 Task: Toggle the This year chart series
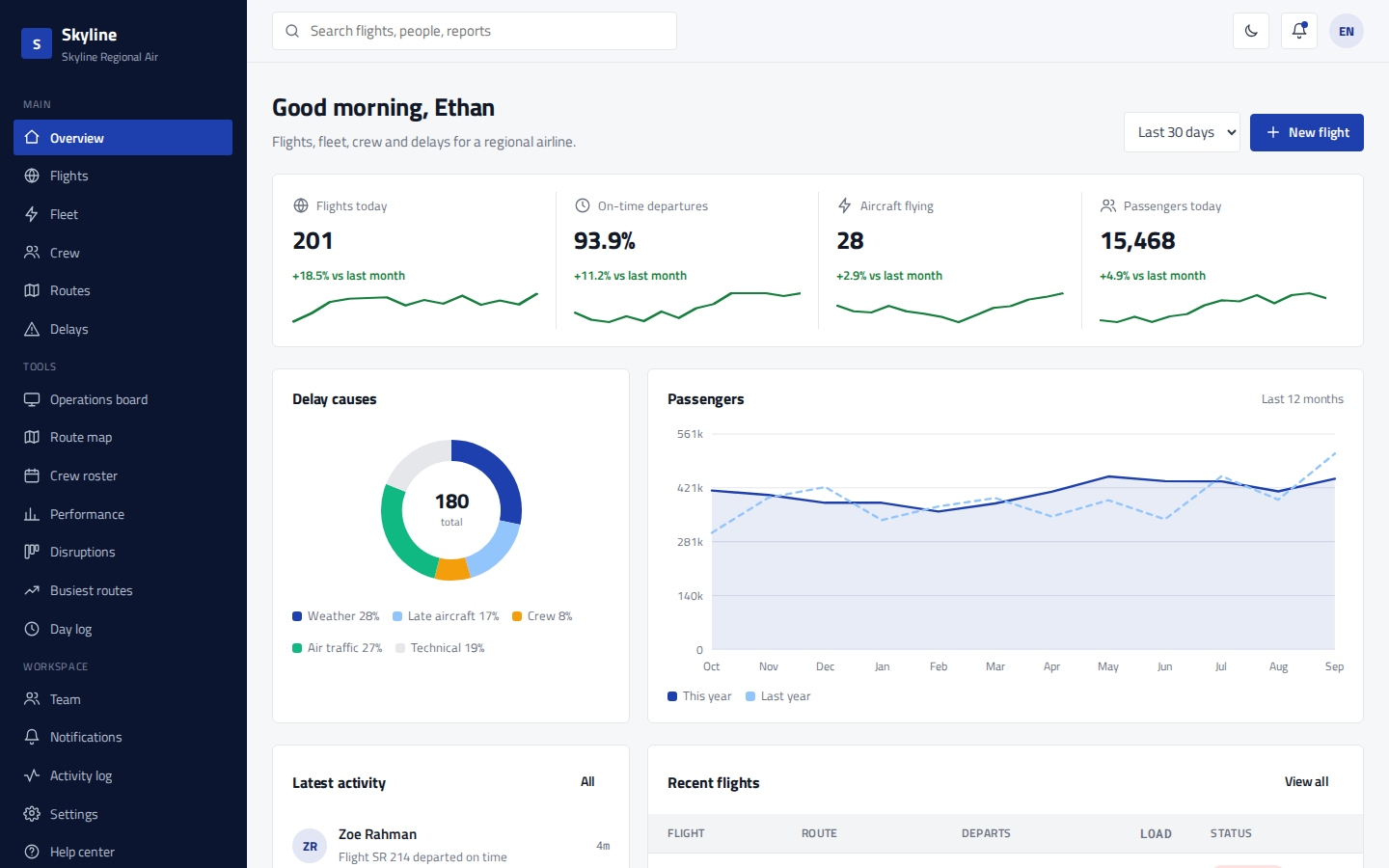(x=699, y=696)
